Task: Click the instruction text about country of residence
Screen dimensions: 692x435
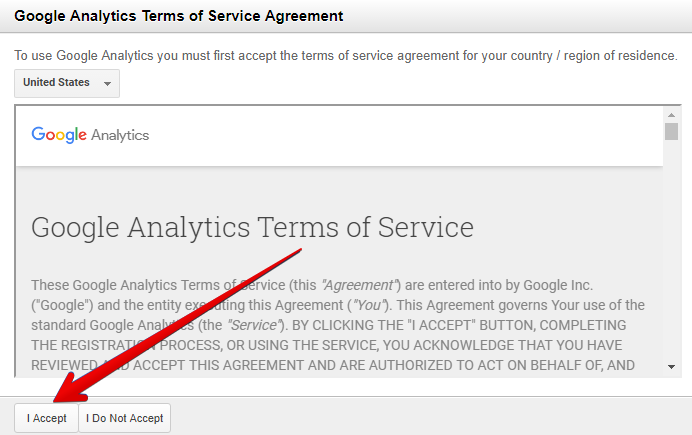Action: (346, 56)
